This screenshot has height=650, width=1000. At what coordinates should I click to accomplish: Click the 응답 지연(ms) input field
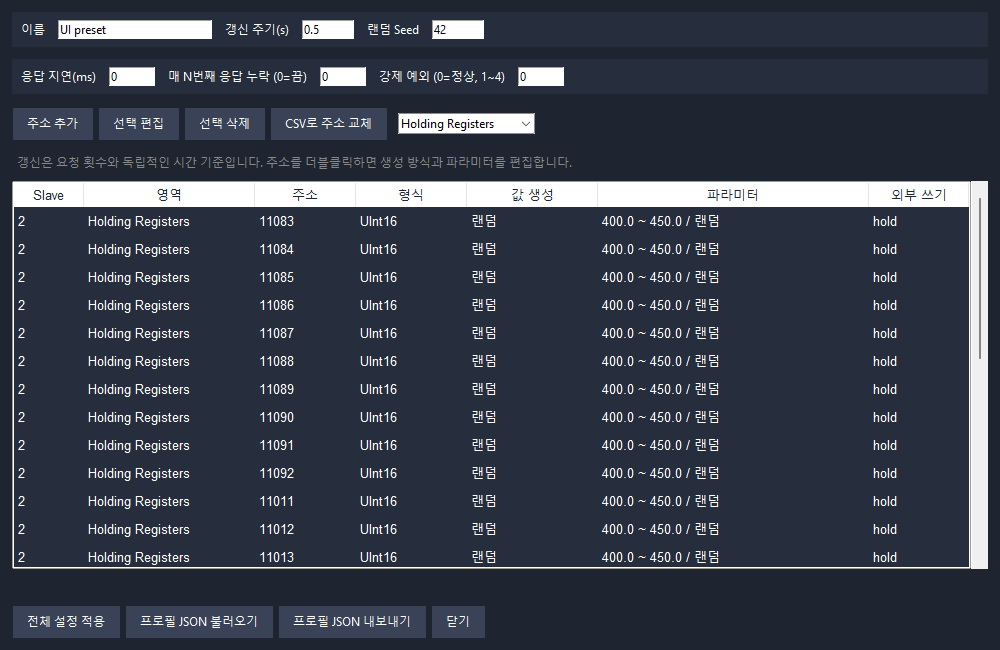point(132,77)
